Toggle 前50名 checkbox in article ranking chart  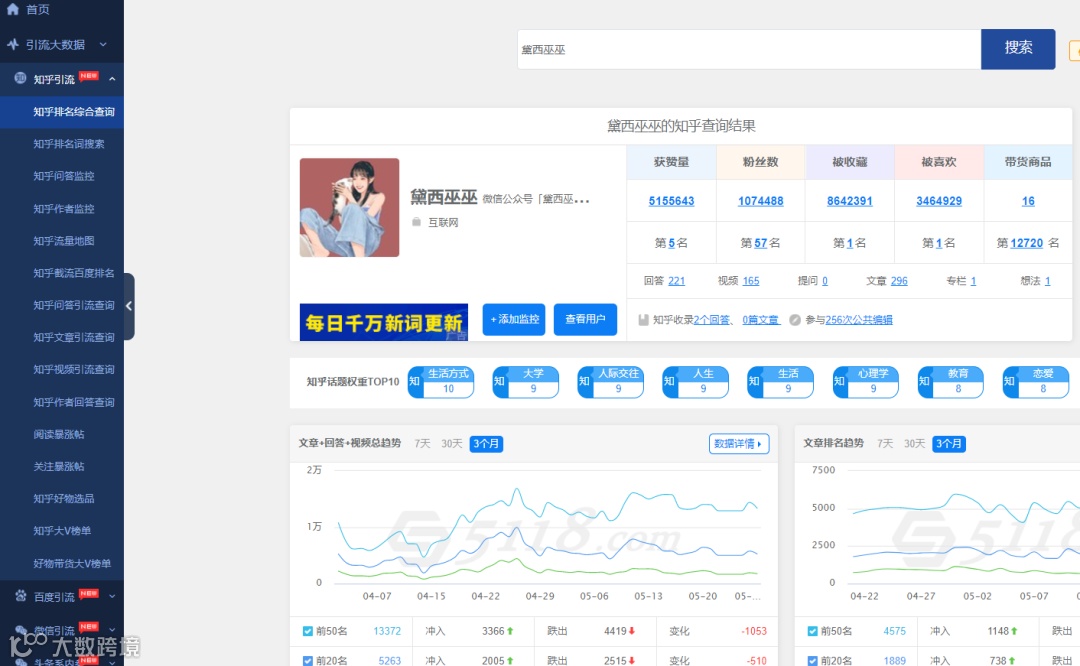coord(812,631)
